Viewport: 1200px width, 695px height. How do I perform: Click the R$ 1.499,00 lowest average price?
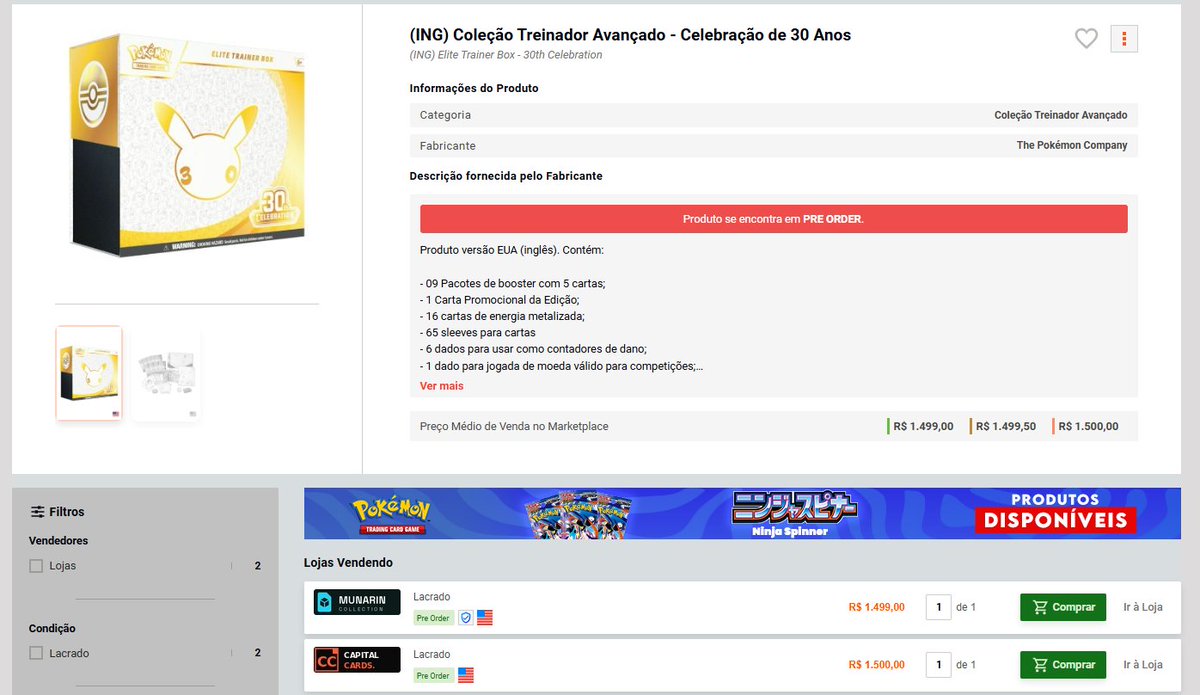click(923, 426)
